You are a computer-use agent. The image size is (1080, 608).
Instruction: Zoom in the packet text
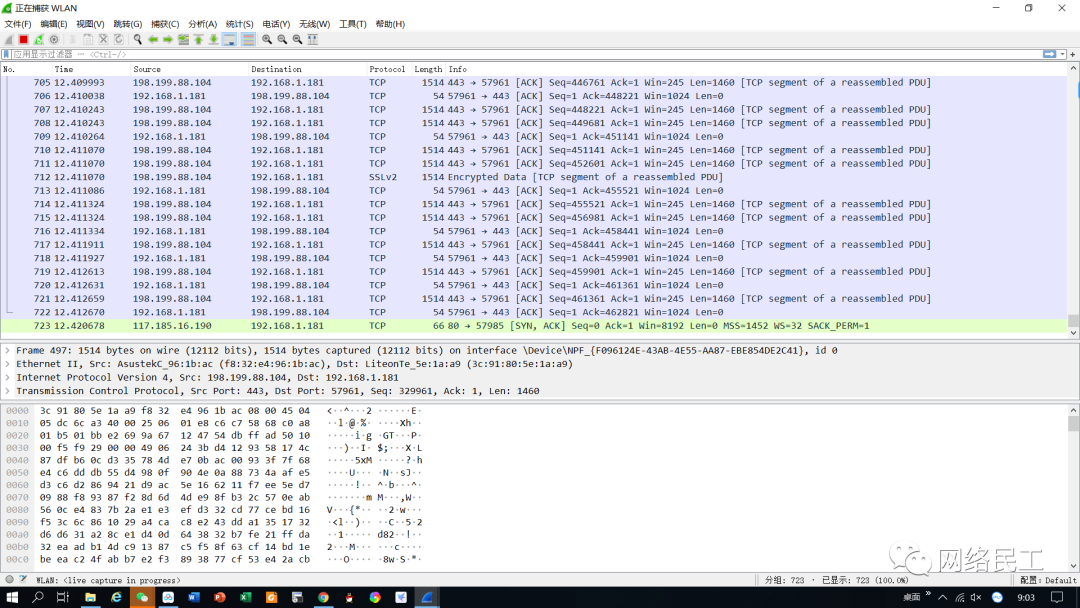click(x=267, y=39)
